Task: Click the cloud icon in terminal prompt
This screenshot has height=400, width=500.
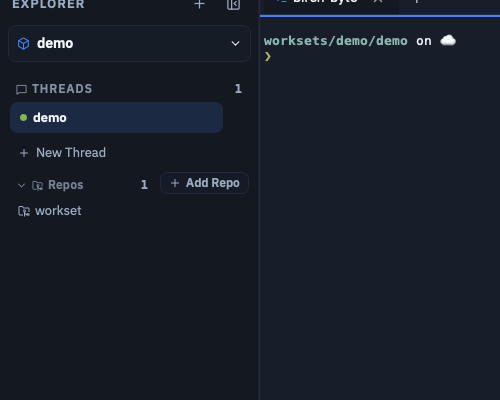Action: point(448,40)
